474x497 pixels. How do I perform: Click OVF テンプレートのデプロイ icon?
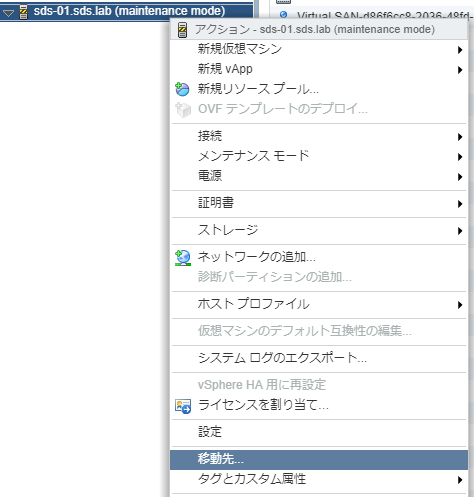pos(183,109)
